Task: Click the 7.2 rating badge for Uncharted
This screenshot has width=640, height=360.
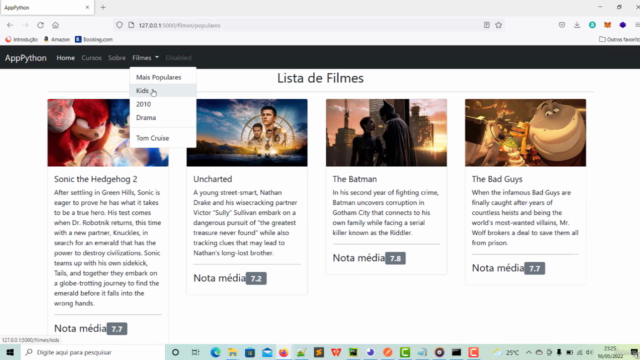Action: pos(256,279)
